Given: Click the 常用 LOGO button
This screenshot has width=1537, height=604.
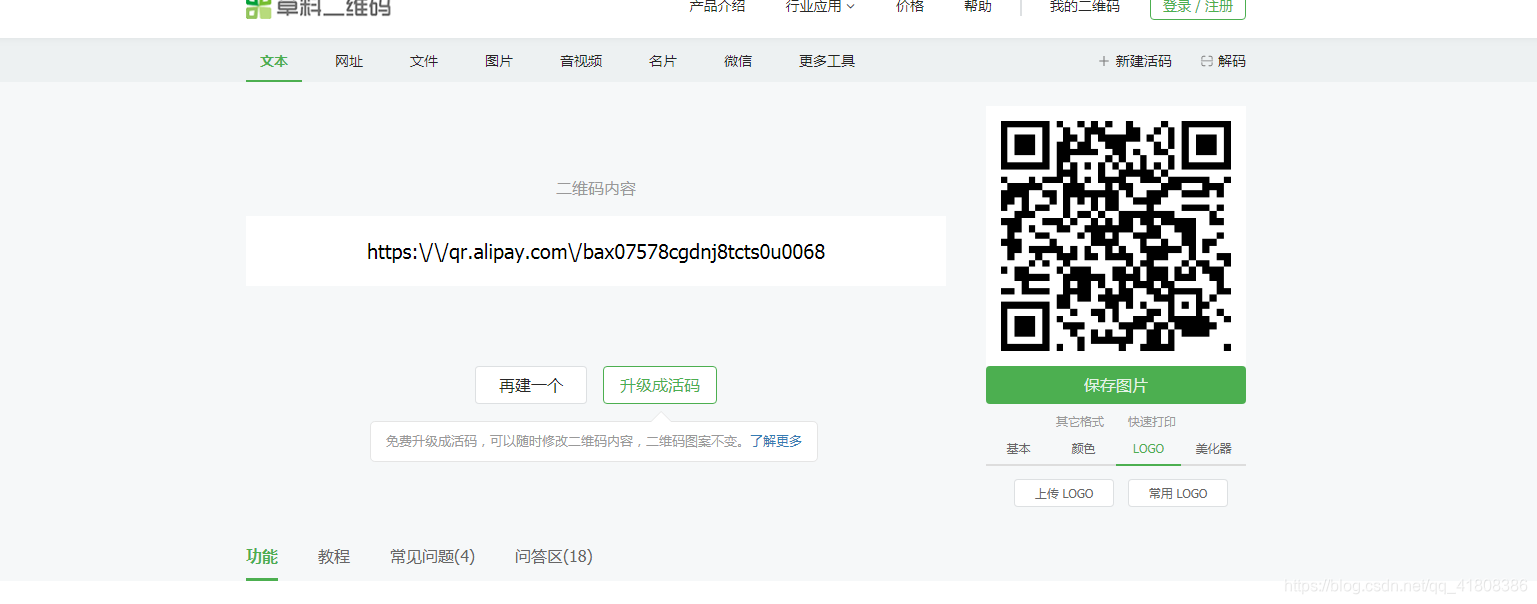Looking at the screenshot, I should 1178,493.
